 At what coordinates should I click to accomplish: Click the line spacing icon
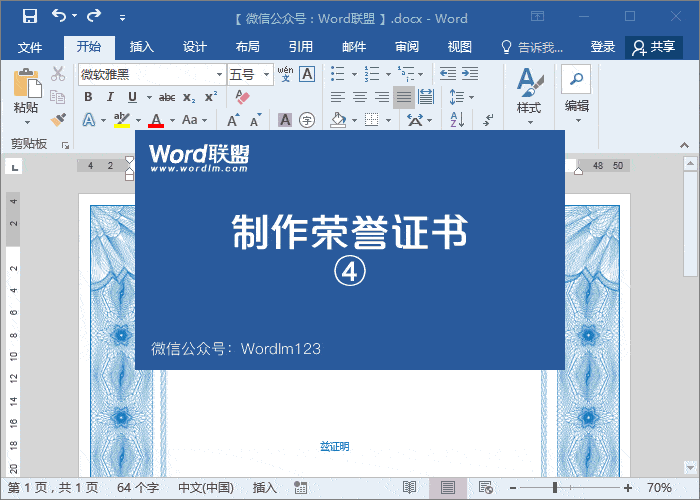pyautogui.click(x=457, y=97)
